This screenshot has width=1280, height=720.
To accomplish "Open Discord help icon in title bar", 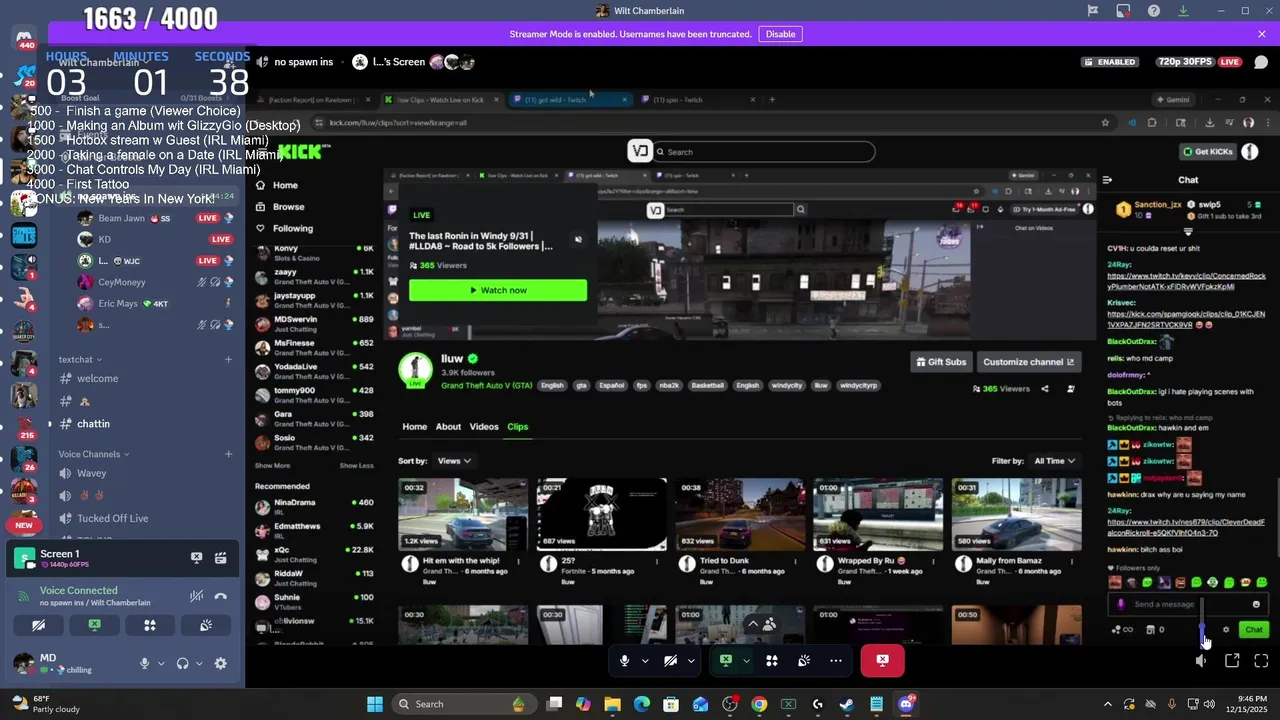I will tap(1154, 11).
